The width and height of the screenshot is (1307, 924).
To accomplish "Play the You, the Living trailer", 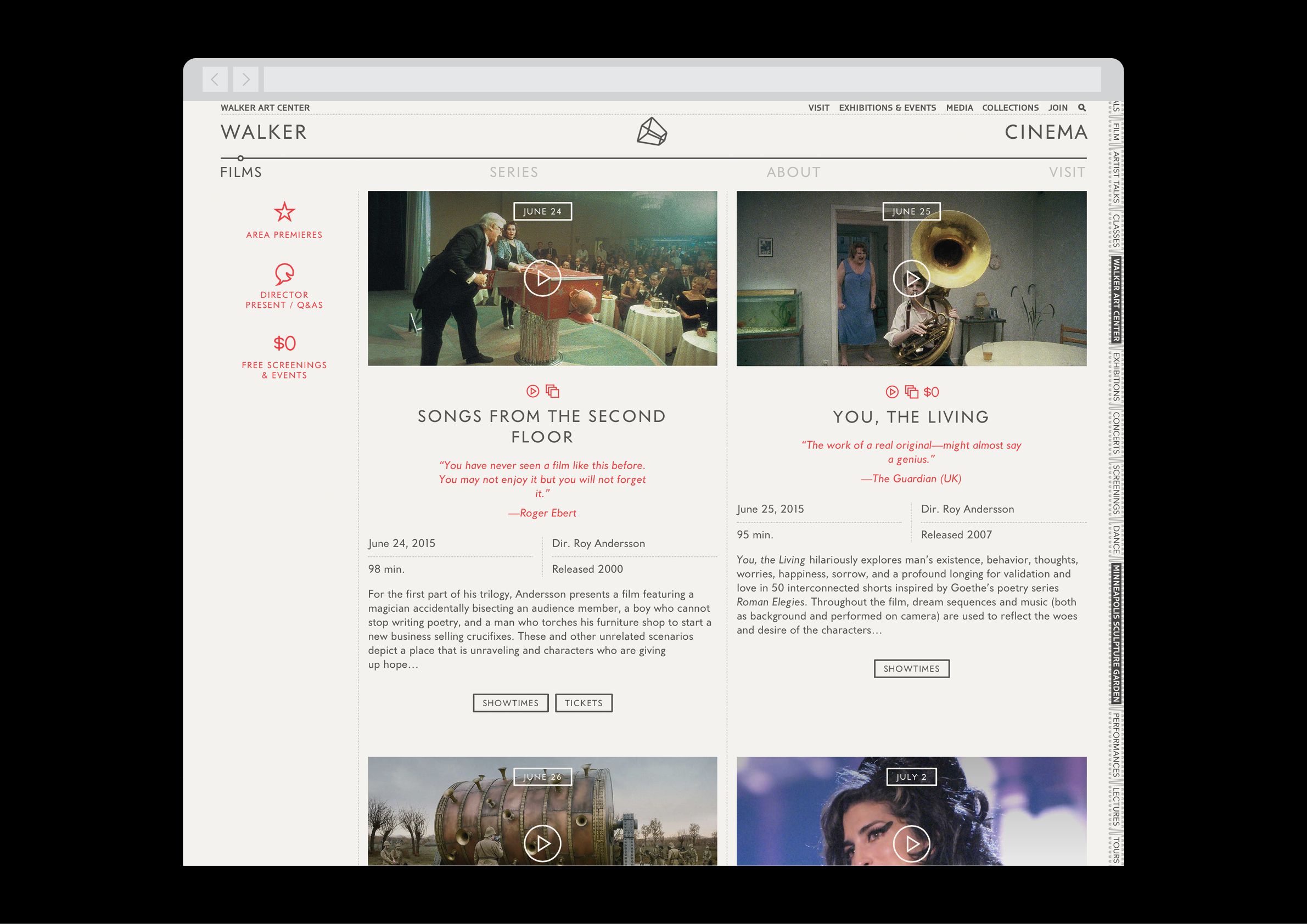I will coord(911,278).
